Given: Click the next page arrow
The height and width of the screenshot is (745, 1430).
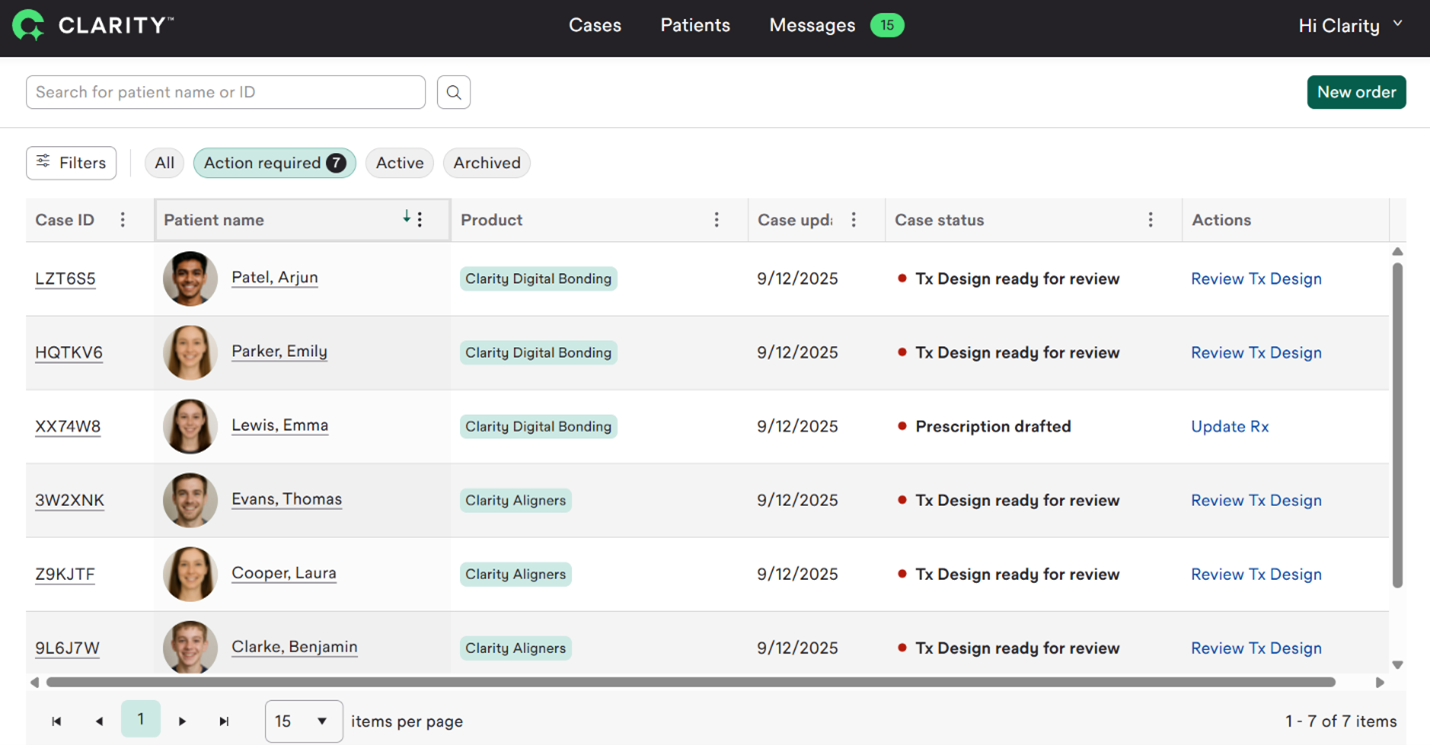Looking at the screenshot, I should pos(182,721).
